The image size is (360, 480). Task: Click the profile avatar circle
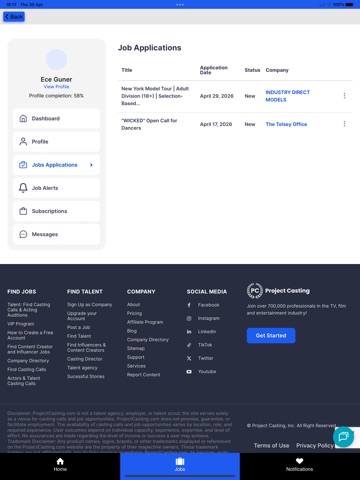[56, 59]
